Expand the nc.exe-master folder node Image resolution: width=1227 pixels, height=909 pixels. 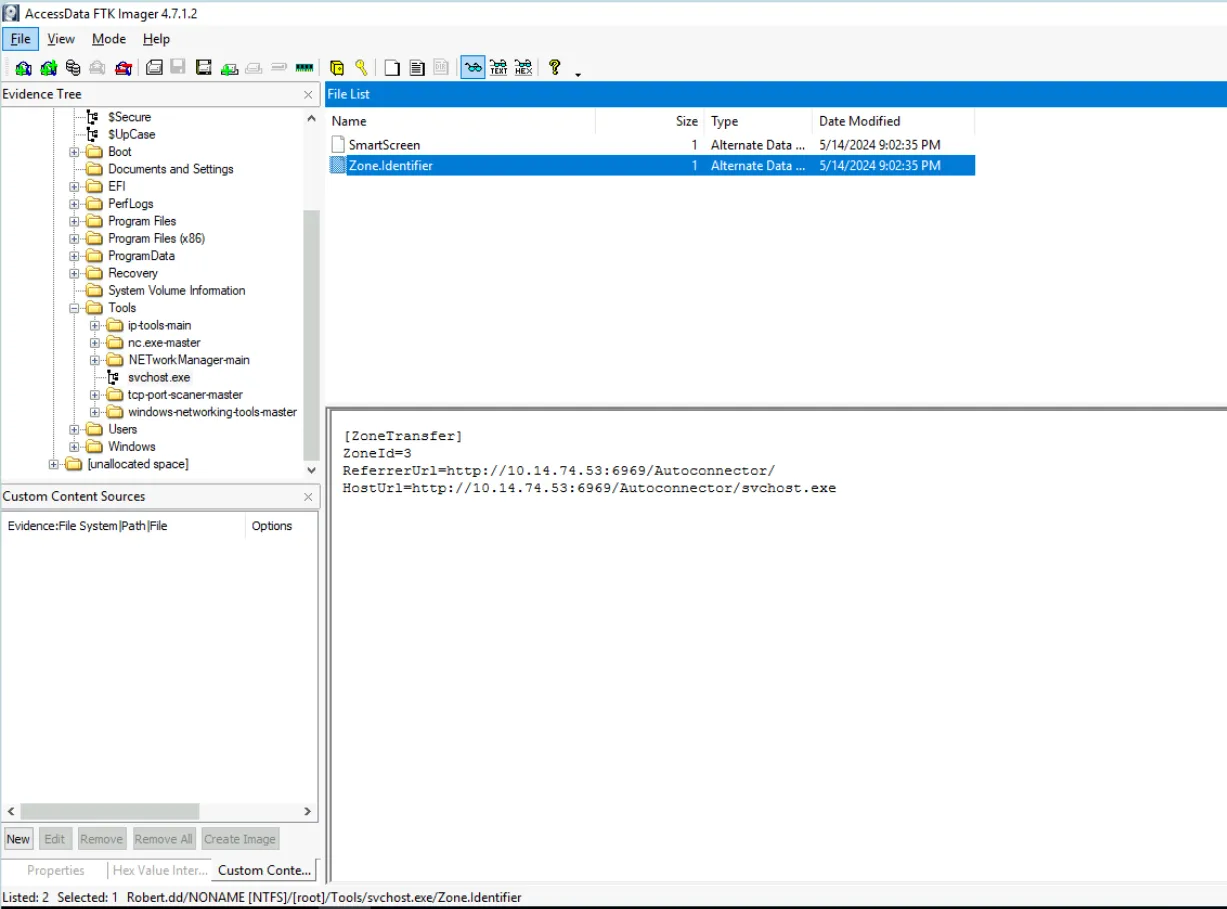95,343
